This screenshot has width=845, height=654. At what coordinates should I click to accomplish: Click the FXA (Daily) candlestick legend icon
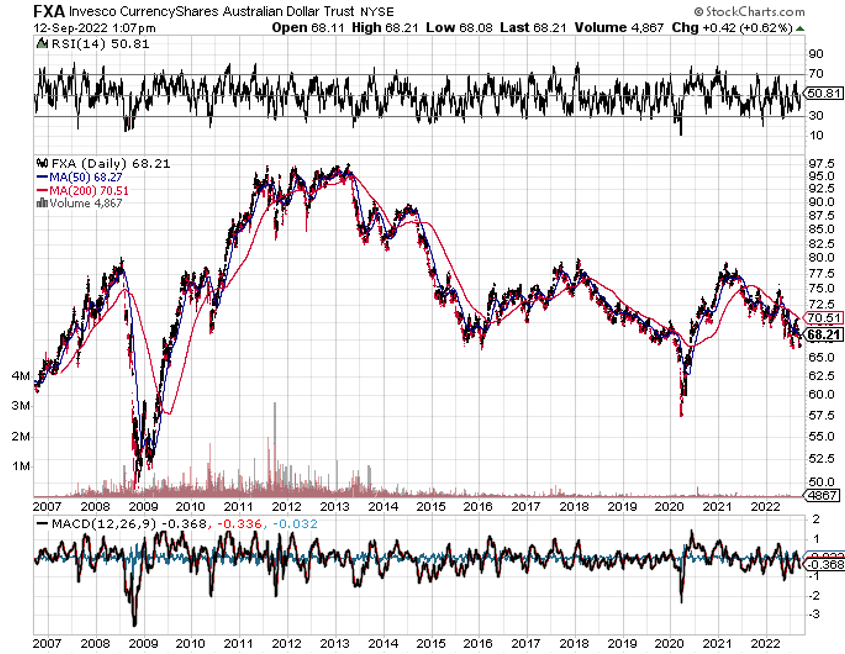coord(40,160)
